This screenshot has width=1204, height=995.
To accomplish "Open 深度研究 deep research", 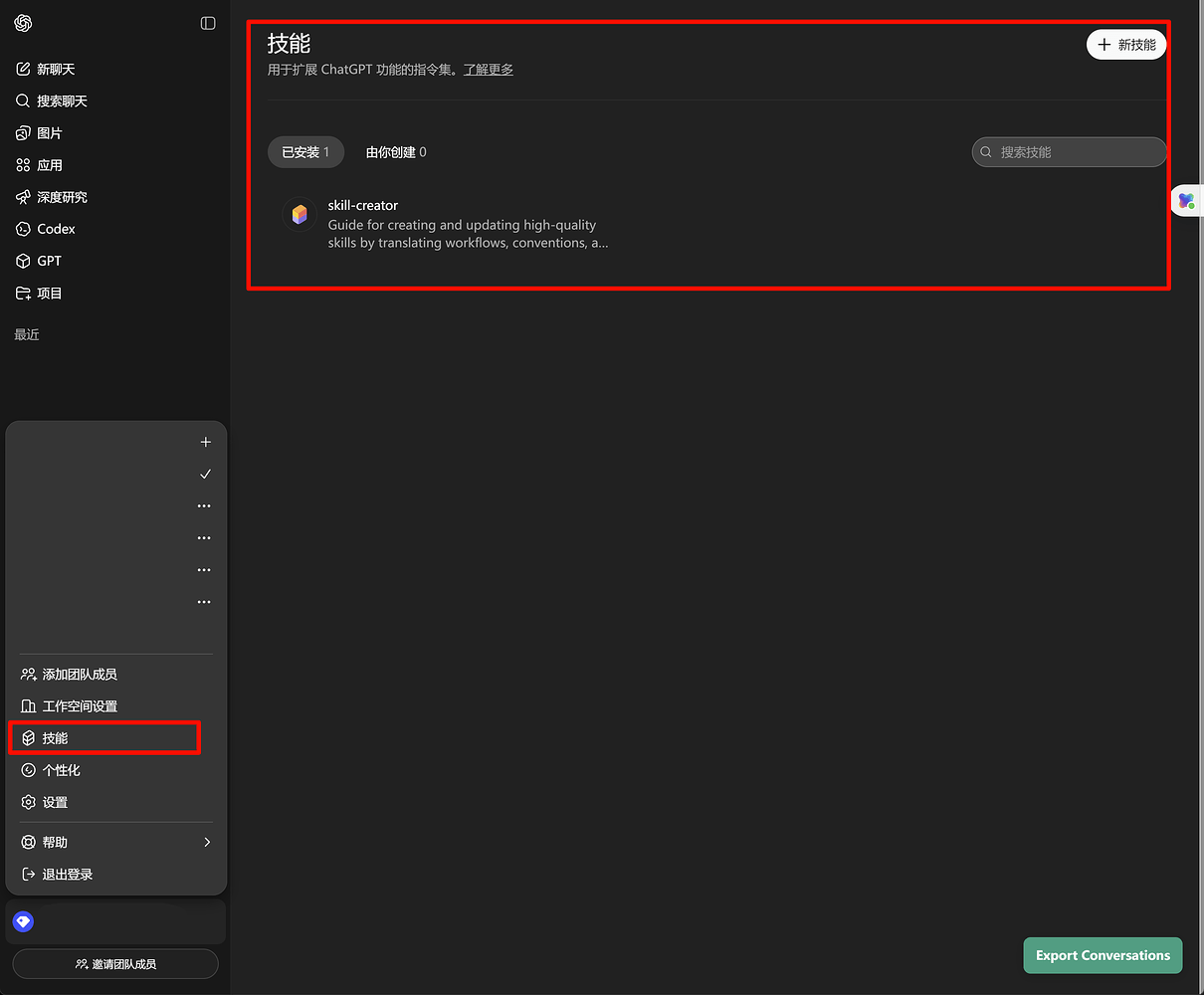I will click(x=52, y=197).
